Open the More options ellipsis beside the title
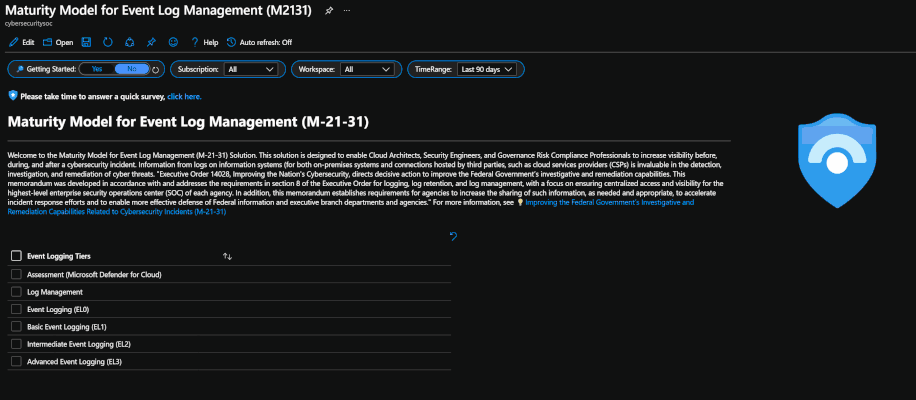Screen dimensions: 916x400 [x=347, y=11]
